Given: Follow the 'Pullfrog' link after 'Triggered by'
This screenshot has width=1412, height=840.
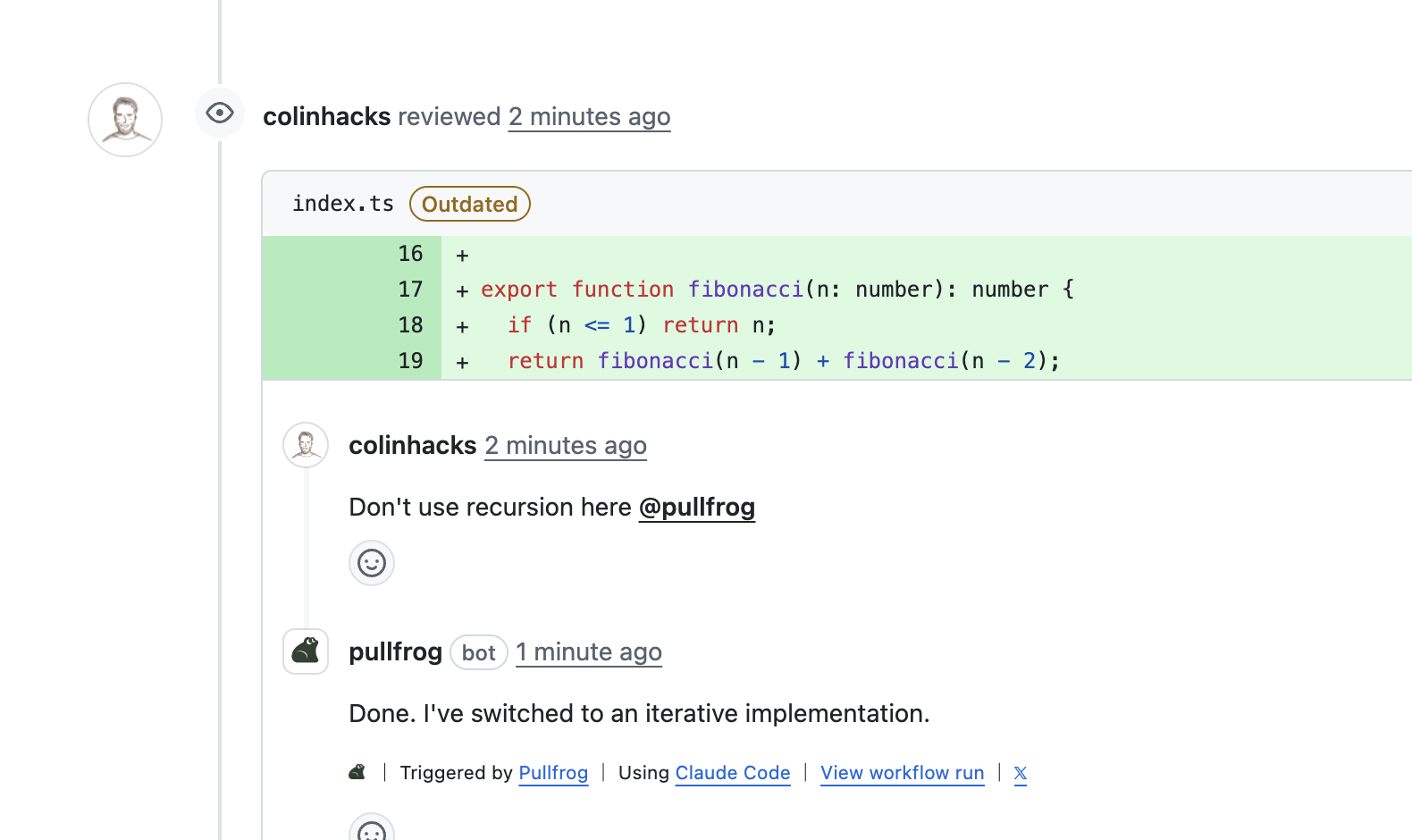Looking at the screenshot, I should coord(553,773).
